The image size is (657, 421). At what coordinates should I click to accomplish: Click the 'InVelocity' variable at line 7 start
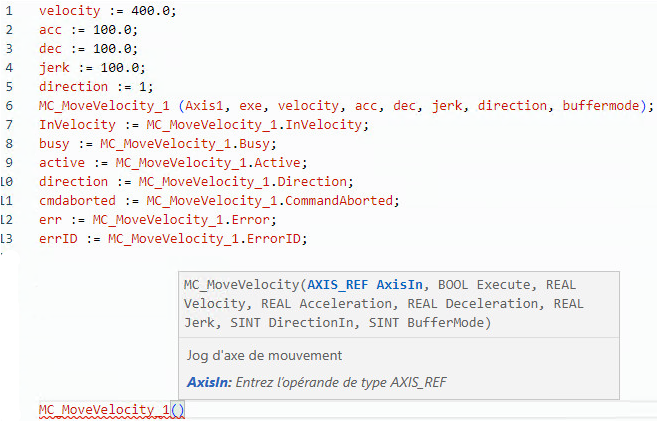(77, 125)
